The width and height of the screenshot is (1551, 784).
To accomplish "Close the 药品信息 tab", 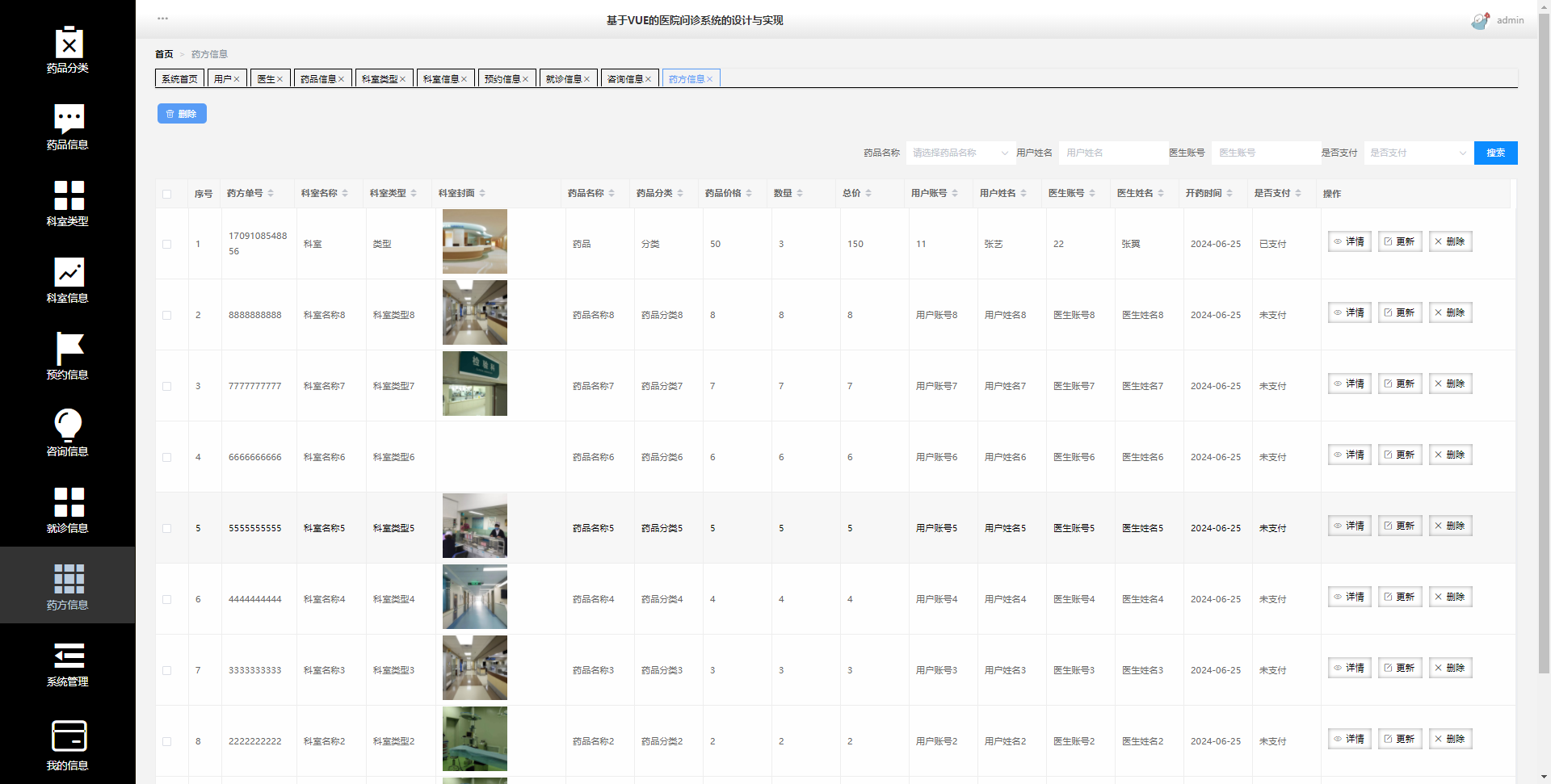I will coord(342,79).
